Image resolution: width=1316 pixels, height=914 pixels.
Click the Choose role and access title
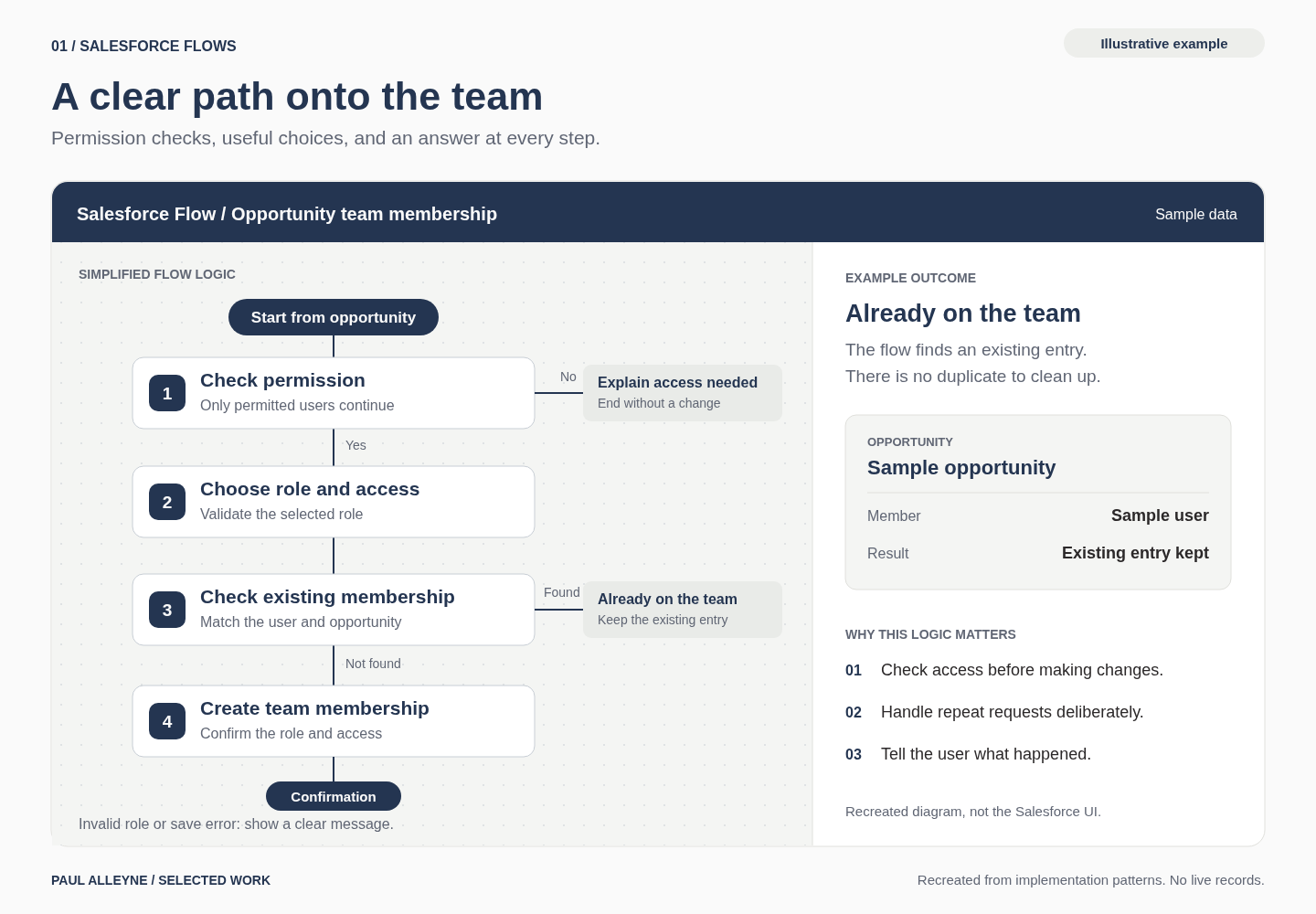[310, 489]
